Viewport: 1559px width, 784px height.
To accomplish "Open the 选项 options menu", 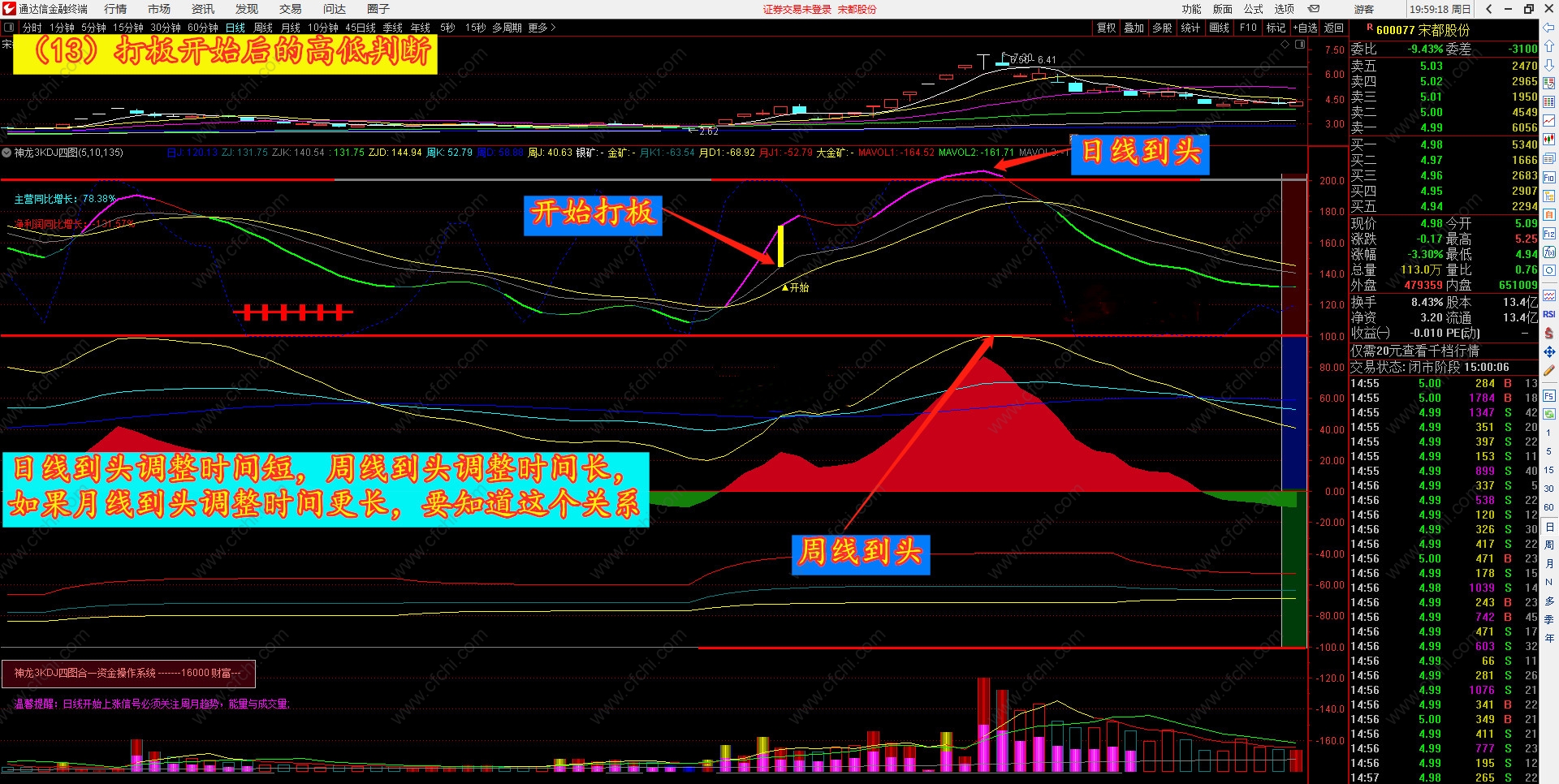I will coord(1284,9).
